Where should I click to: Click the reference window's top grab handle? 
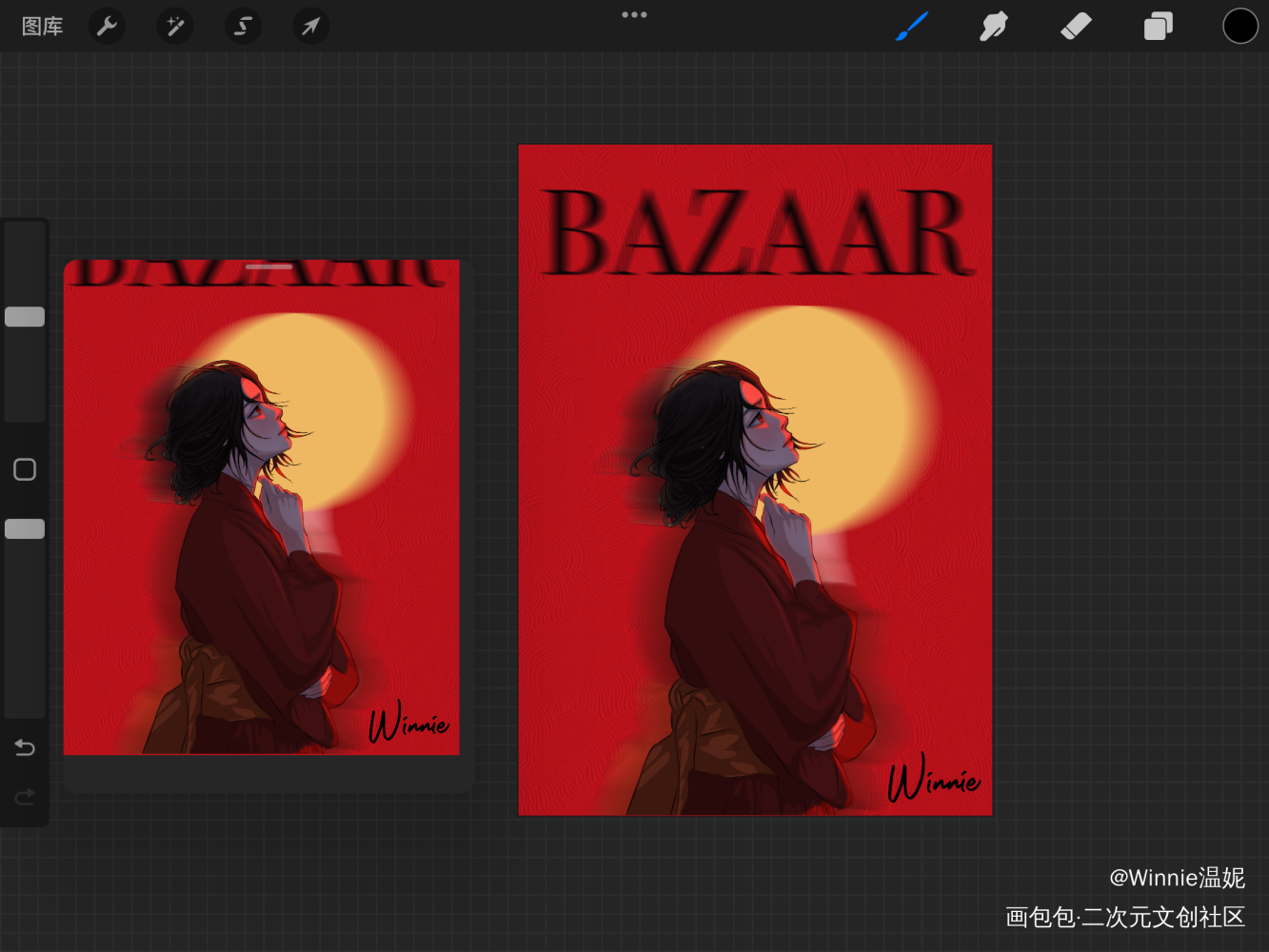coord(268,267)
